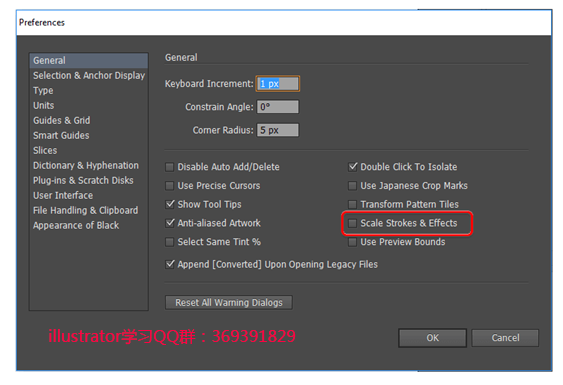Open Selection & Anchor Display preferences
563x385 pixels.
coord(89,75)
